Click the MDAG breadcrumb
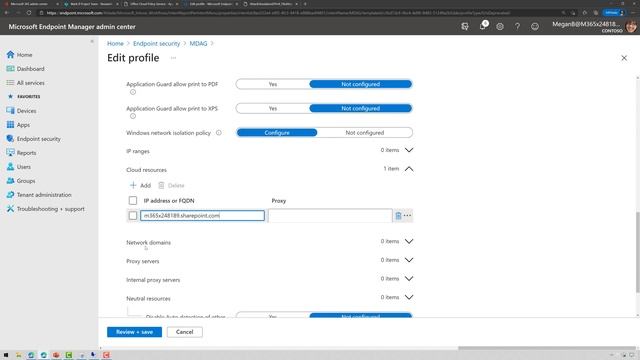The height and width of the screenshot is (360, 640). (198, 43)
